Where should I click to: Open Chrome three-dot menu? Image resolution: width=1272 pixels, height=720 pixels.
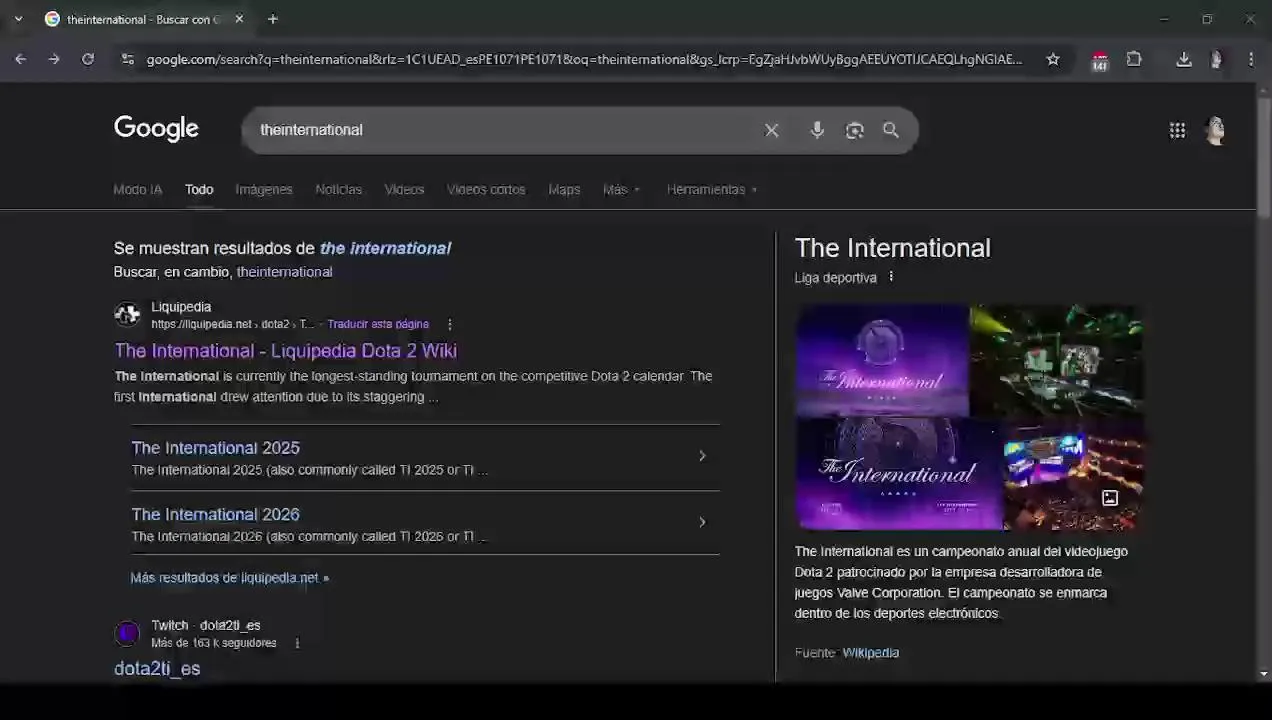(1251, 59)
